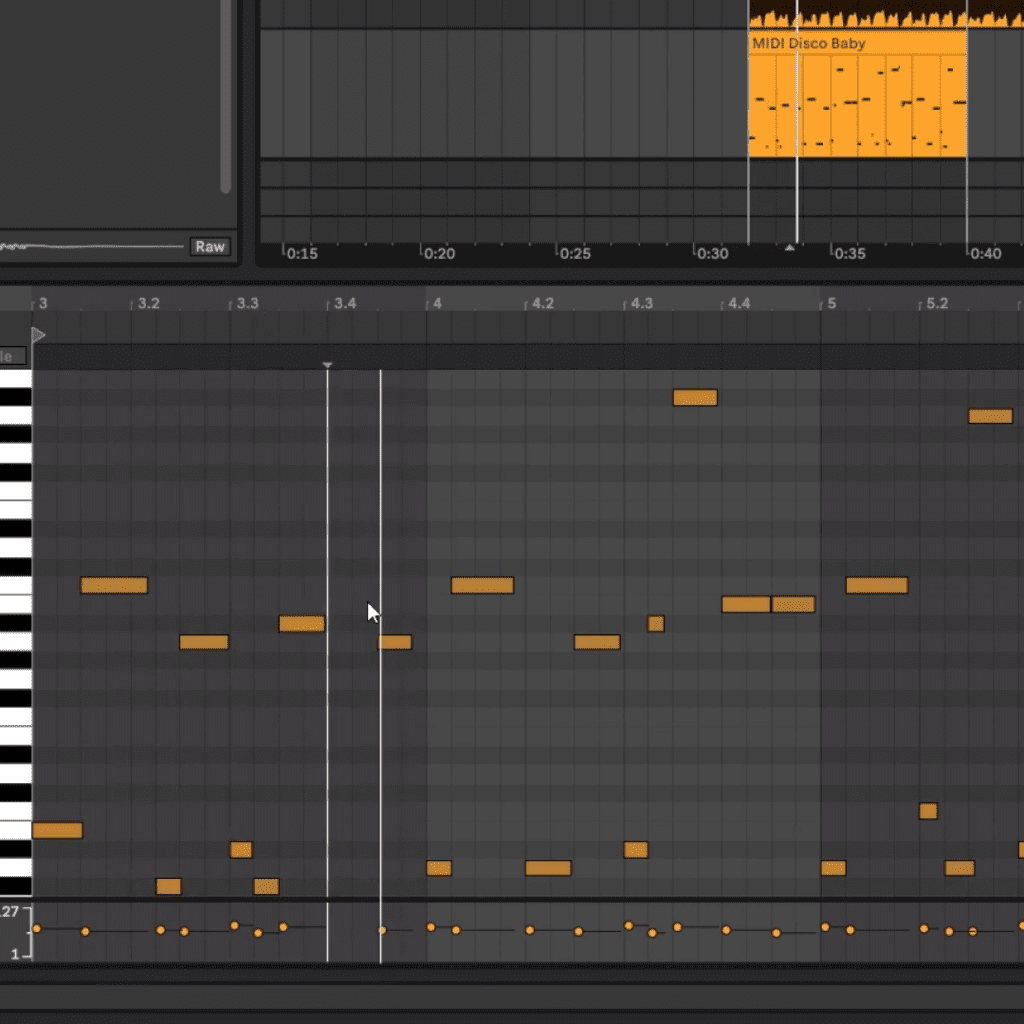Select the highest note before beat 4.4
This screenshot has height=1024, width=1024.
coord(696,398)
